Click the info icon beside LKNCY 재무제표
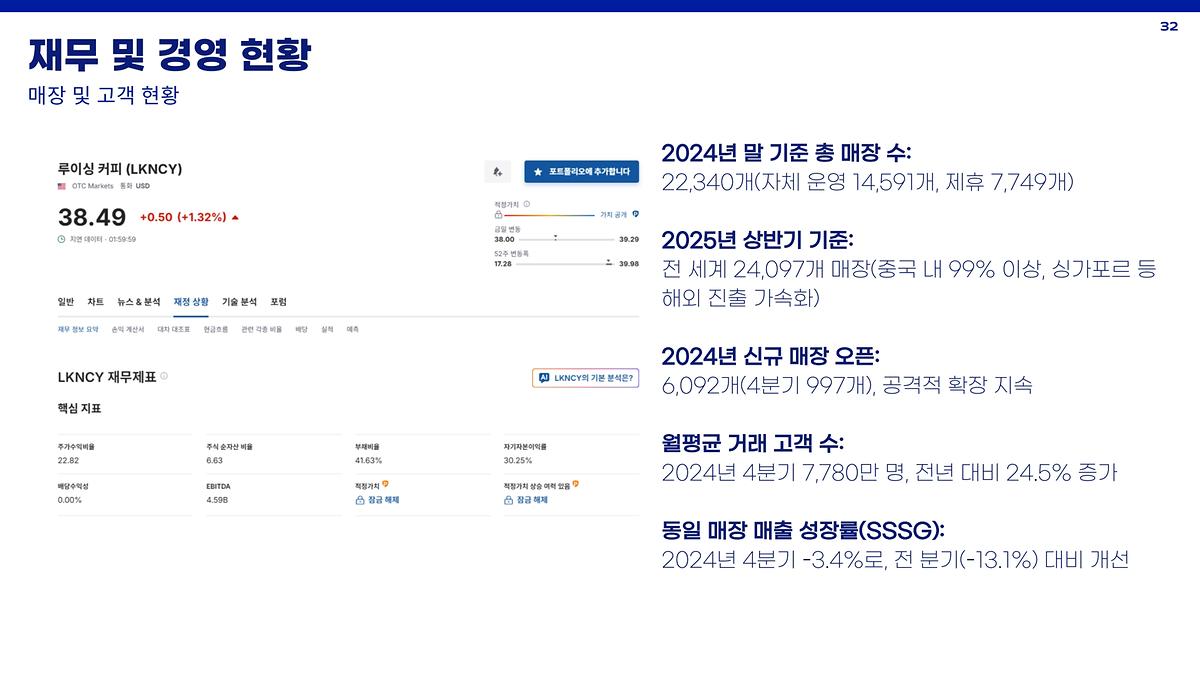The image size is (1200, 675). pyautogui.click(x=164, y=377)
